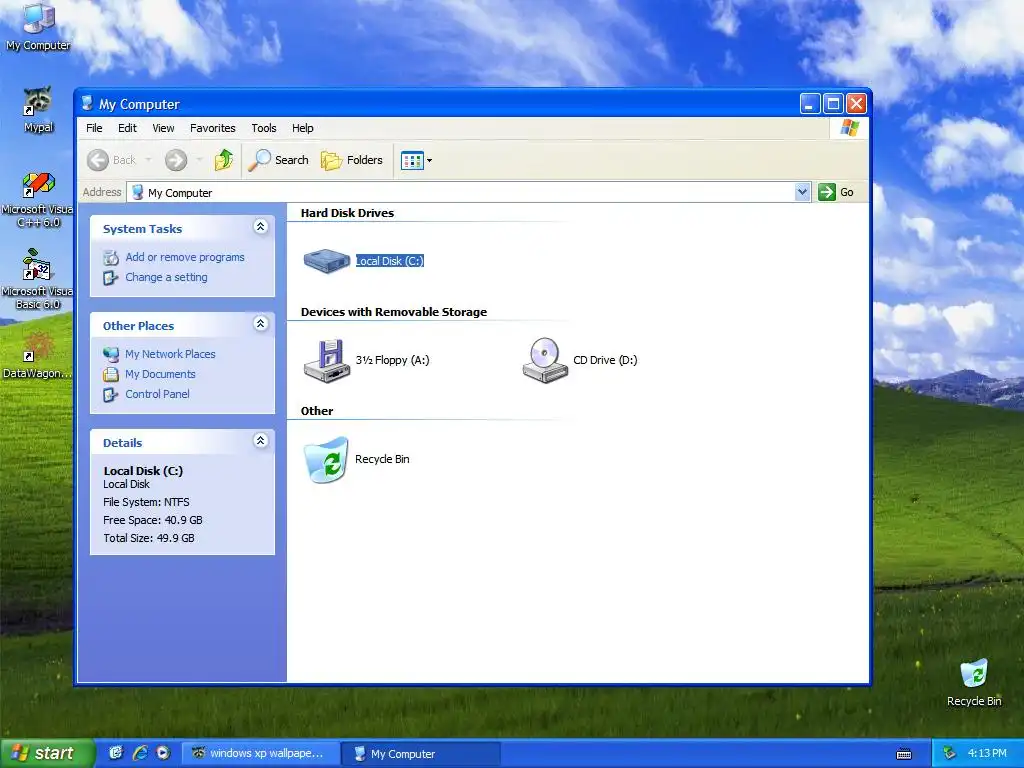Click the My Documents folder icon

tap(110, 374)
